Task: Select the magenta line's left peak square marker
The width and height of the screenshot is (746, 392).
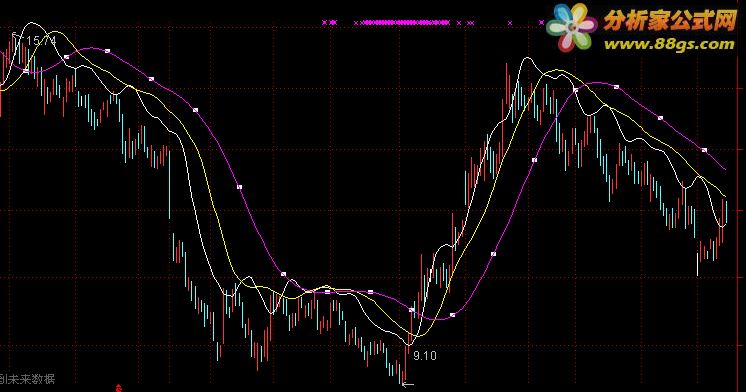Action: pyautogui.click(x=108, y=50)
